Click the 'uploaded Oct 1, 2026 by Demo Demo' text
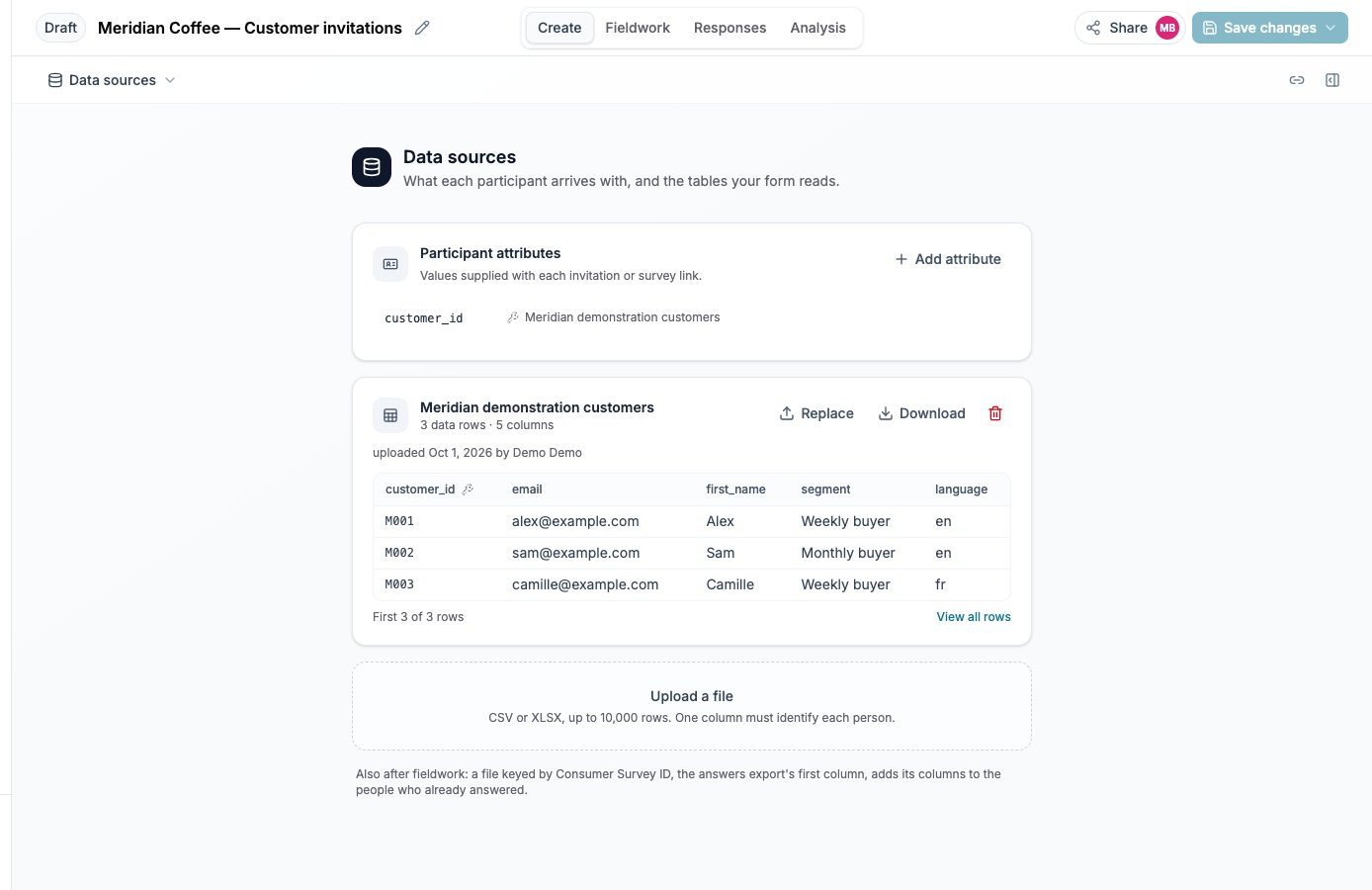Viewport: 1372px width, 890px height. (477, 453)
